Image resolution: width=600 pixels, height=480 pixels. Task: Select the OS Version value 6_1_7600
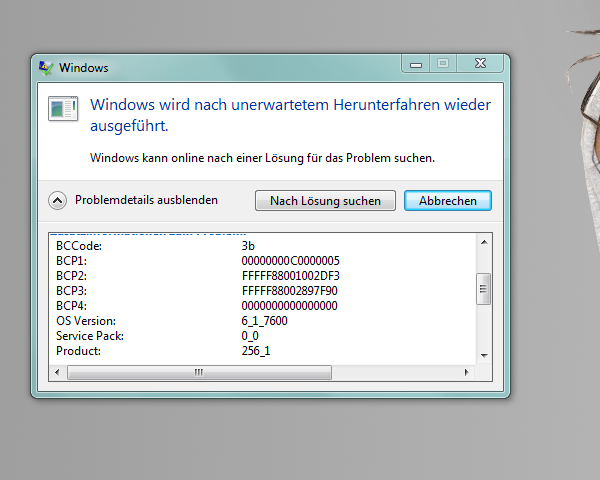coord(264,321)
